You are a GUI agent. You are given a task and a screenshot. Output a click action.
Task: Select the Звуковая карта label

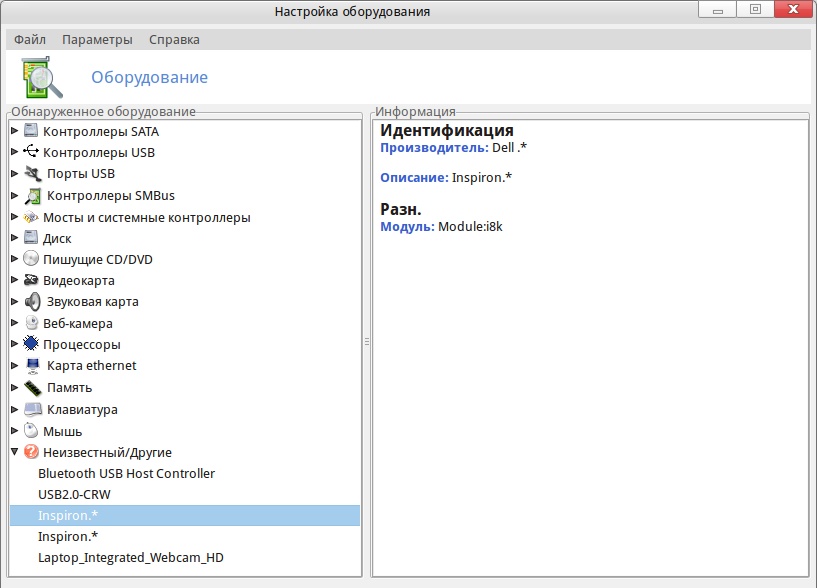click(93, 302)
